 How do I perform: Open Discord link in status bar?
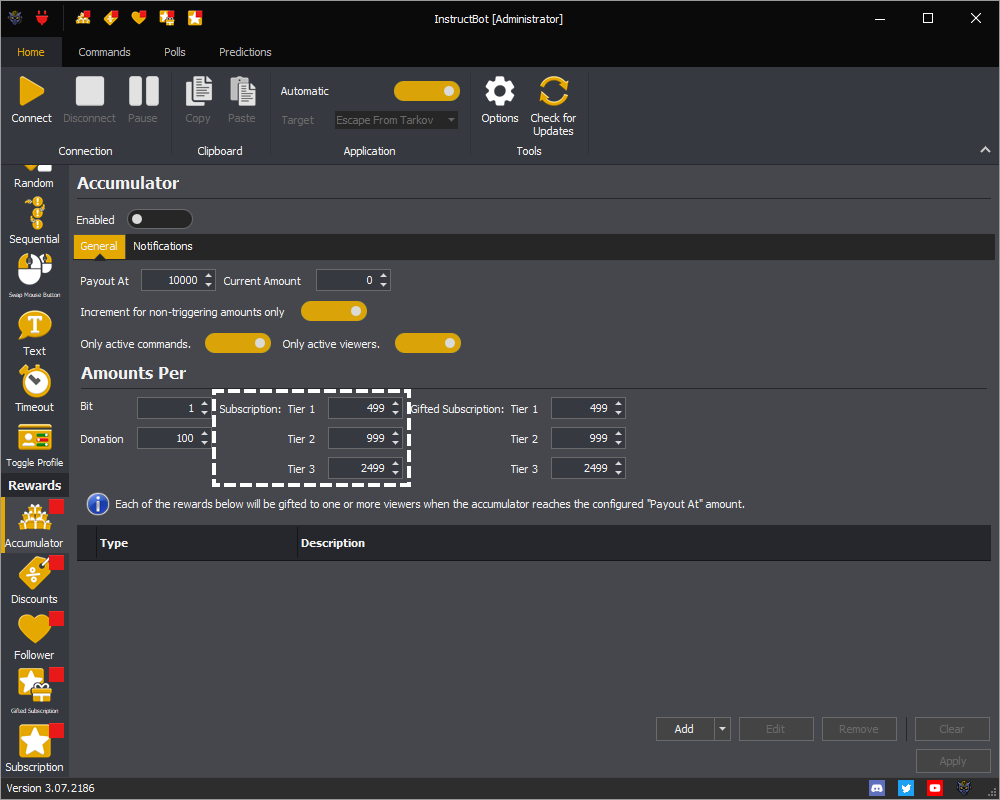click(x=878, y=788)
